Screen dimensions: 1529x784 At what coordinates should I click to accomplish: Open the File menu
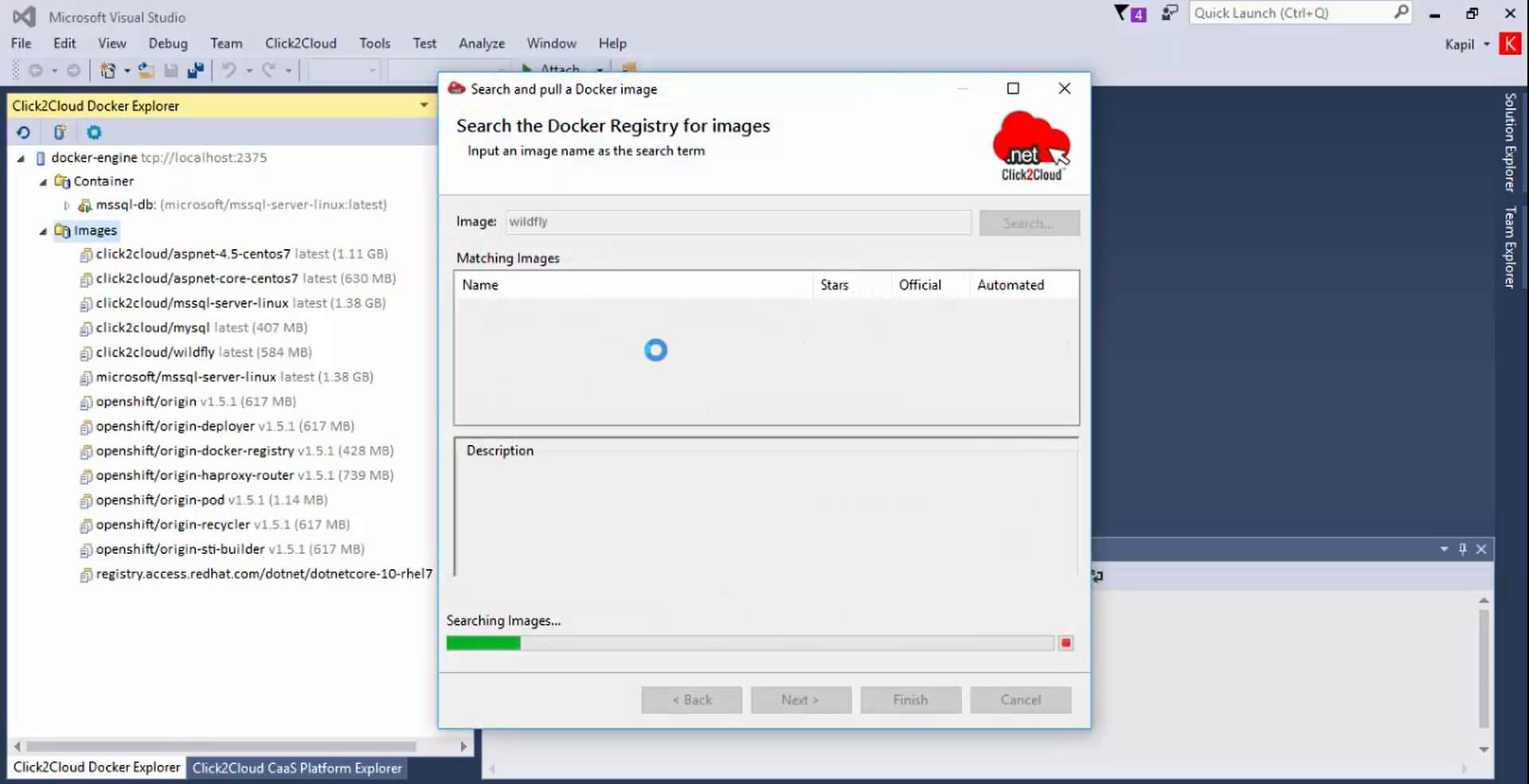[22, 43]
